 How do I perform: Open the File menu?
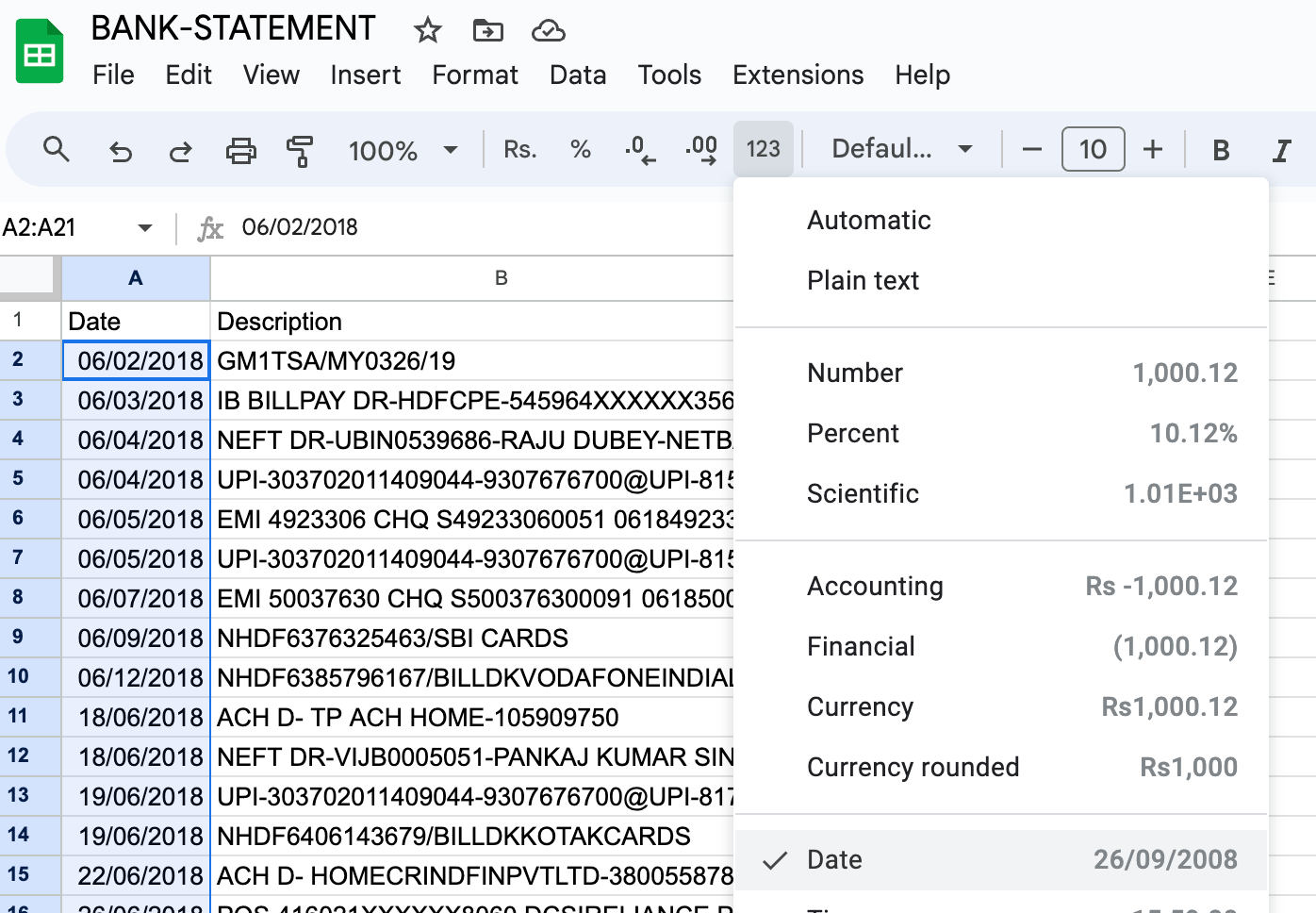113,75
